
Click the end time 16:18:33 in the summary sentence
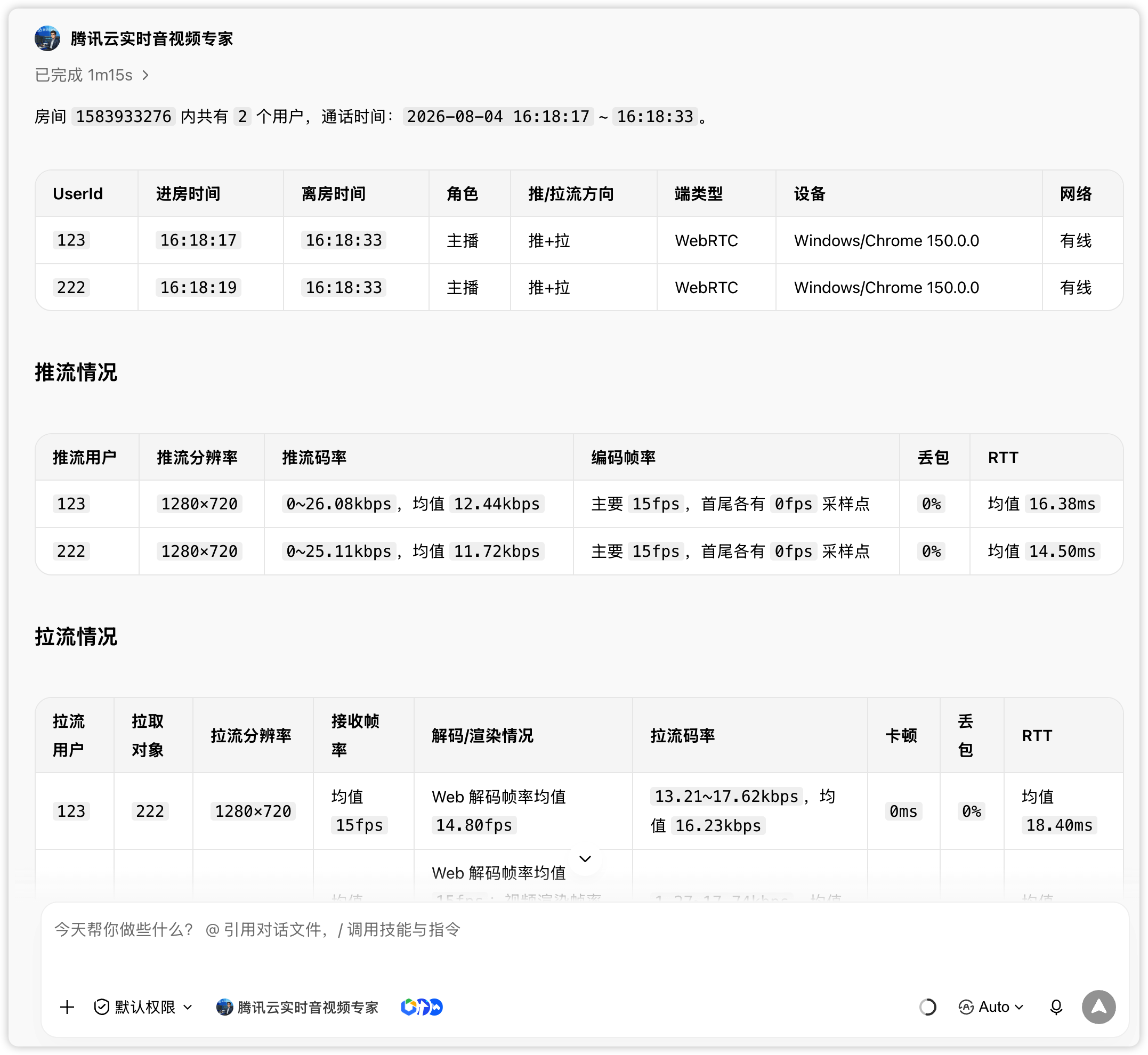point(655,117)
